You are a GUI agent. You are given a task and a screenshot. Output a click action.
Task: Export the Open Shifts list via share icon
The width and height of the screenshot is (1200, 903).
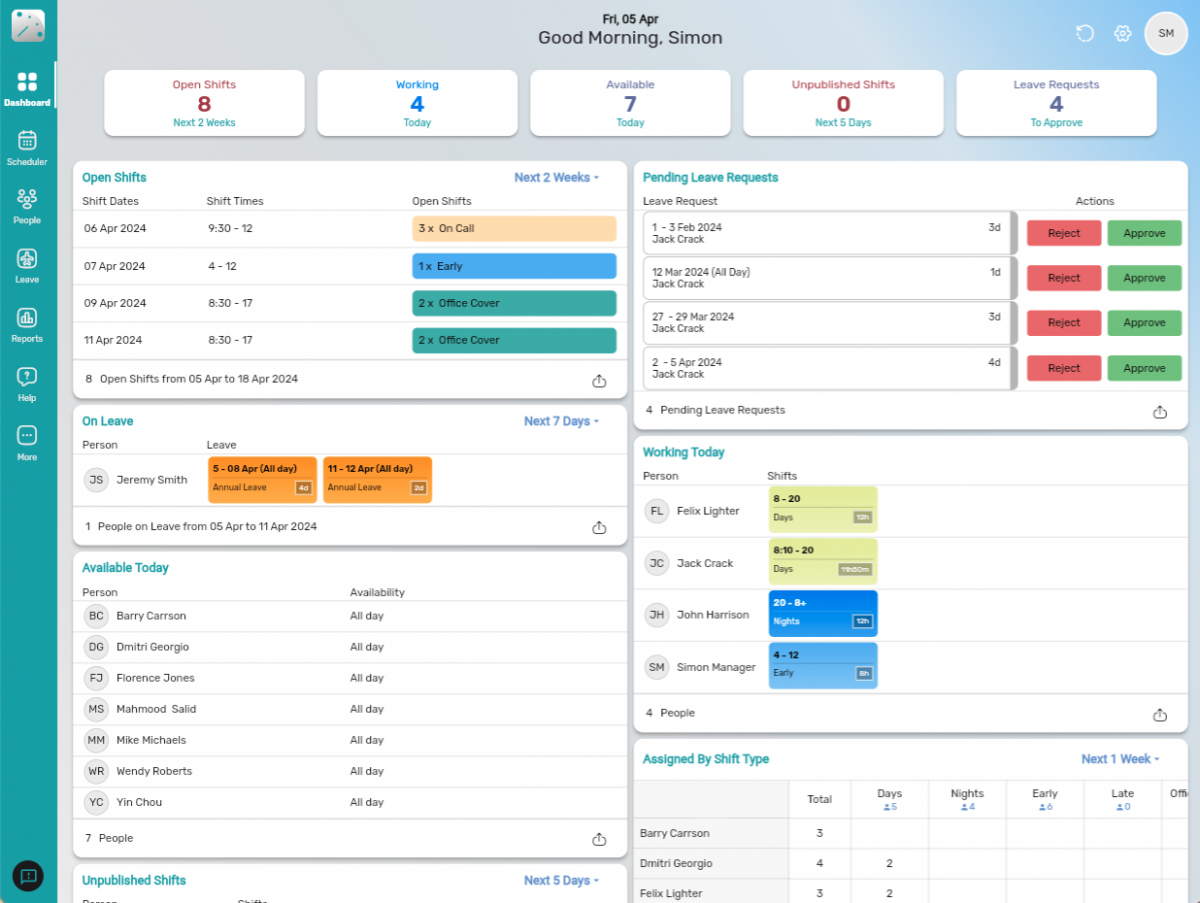pyautogui.click(x=598, y=381)
